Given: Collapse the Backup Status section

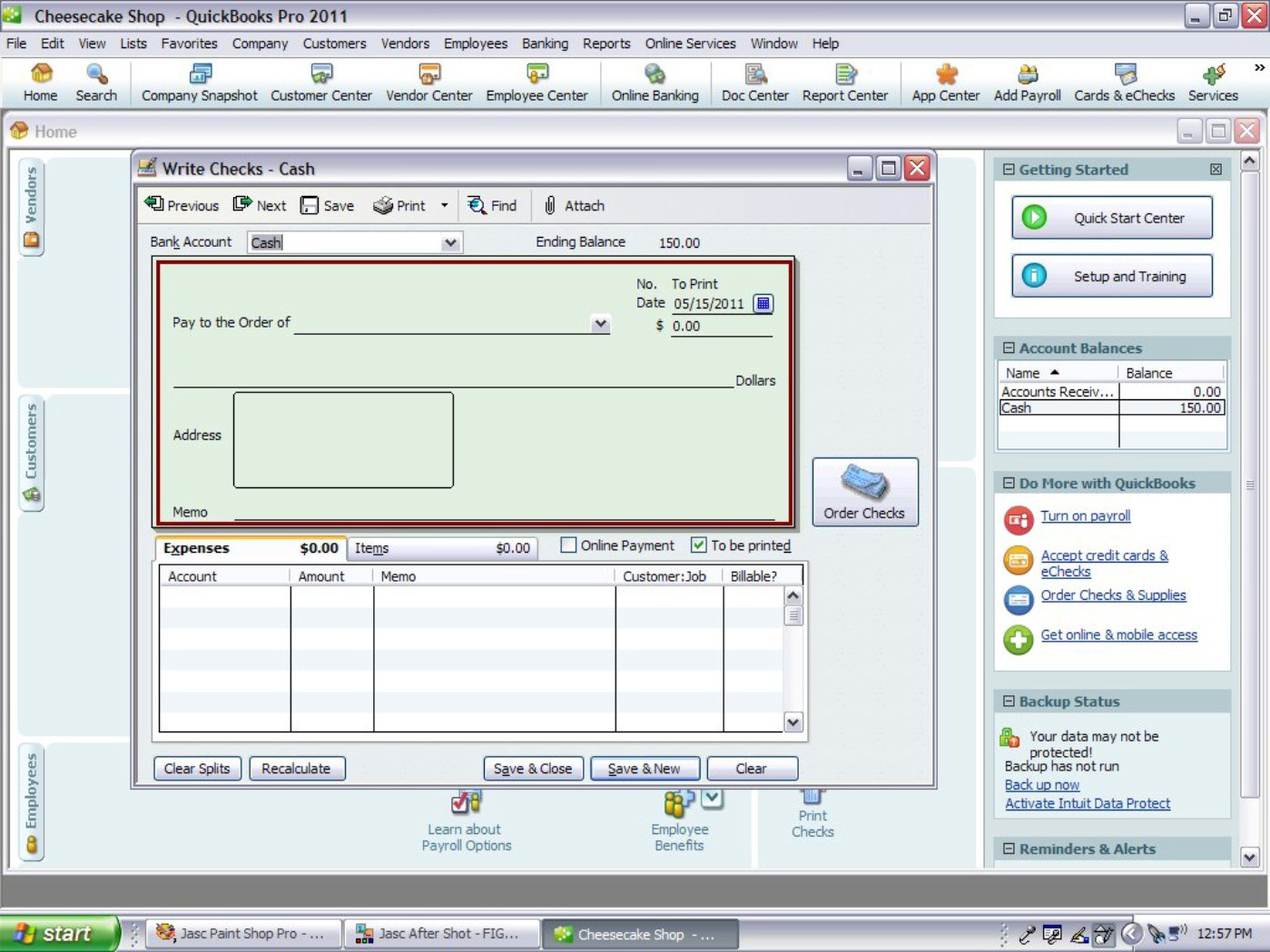Looking at the screenshot, I should click(x=1009, y=702).
